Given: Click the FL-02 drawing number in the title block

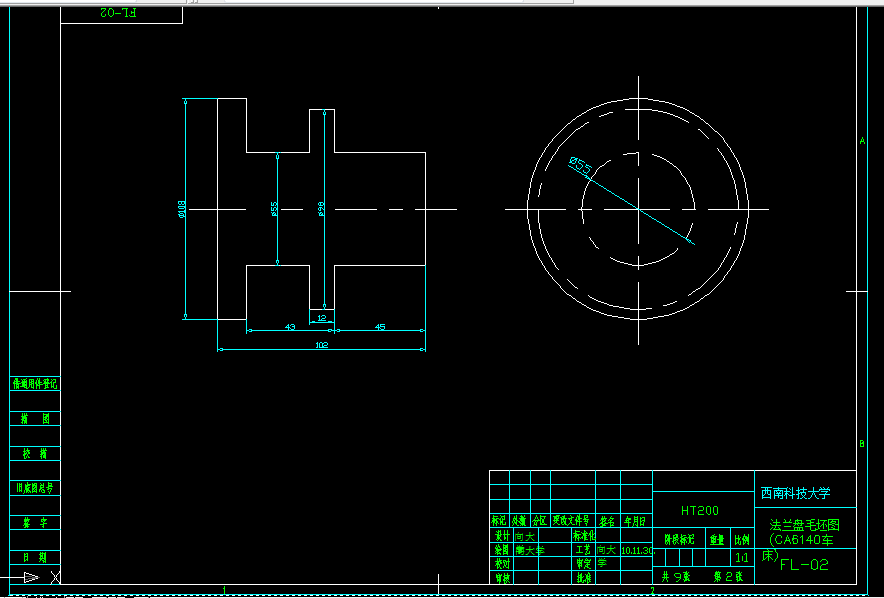Looking at the screenshot, I should point(804,565).
